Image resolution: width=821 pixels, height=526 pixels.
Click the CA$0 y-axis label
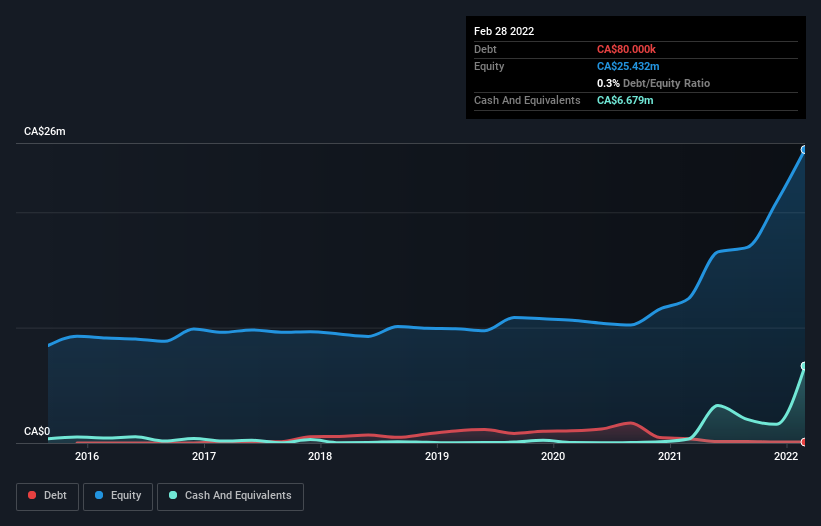37,431
